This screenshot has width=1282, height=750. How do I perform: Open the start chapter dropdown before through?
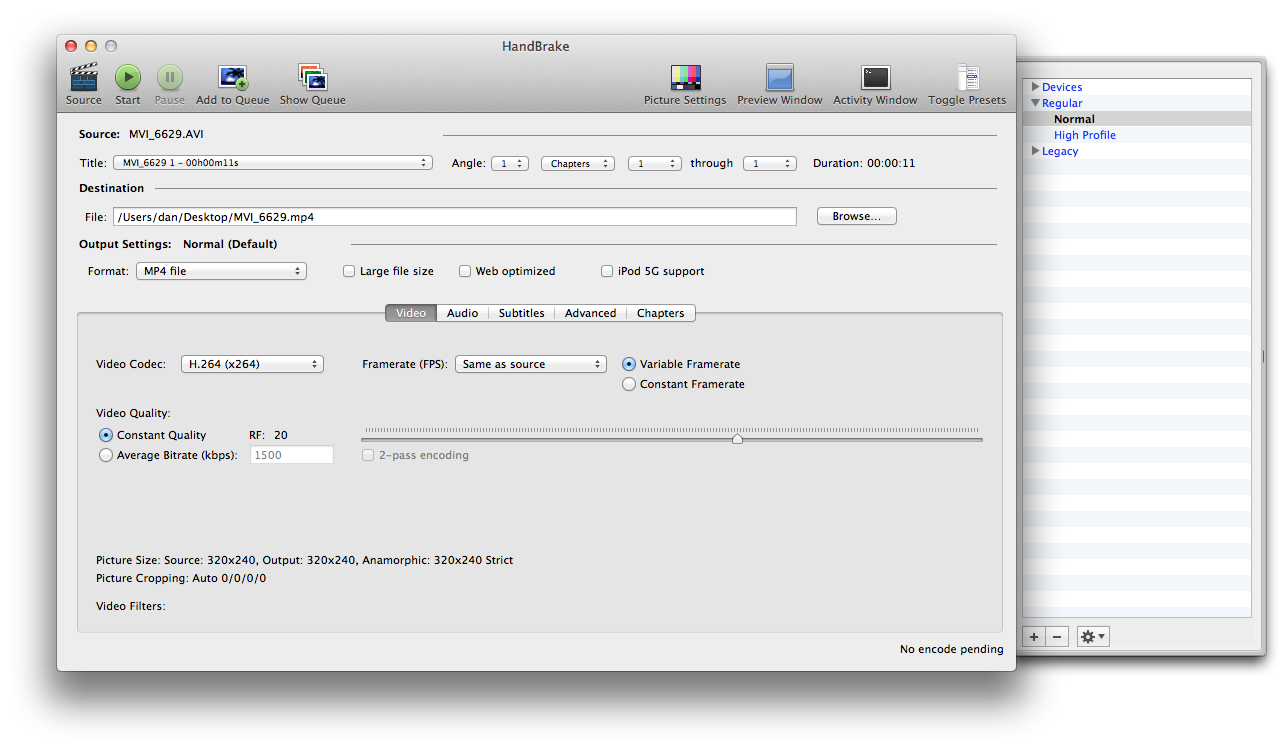[x=655, y=163]
